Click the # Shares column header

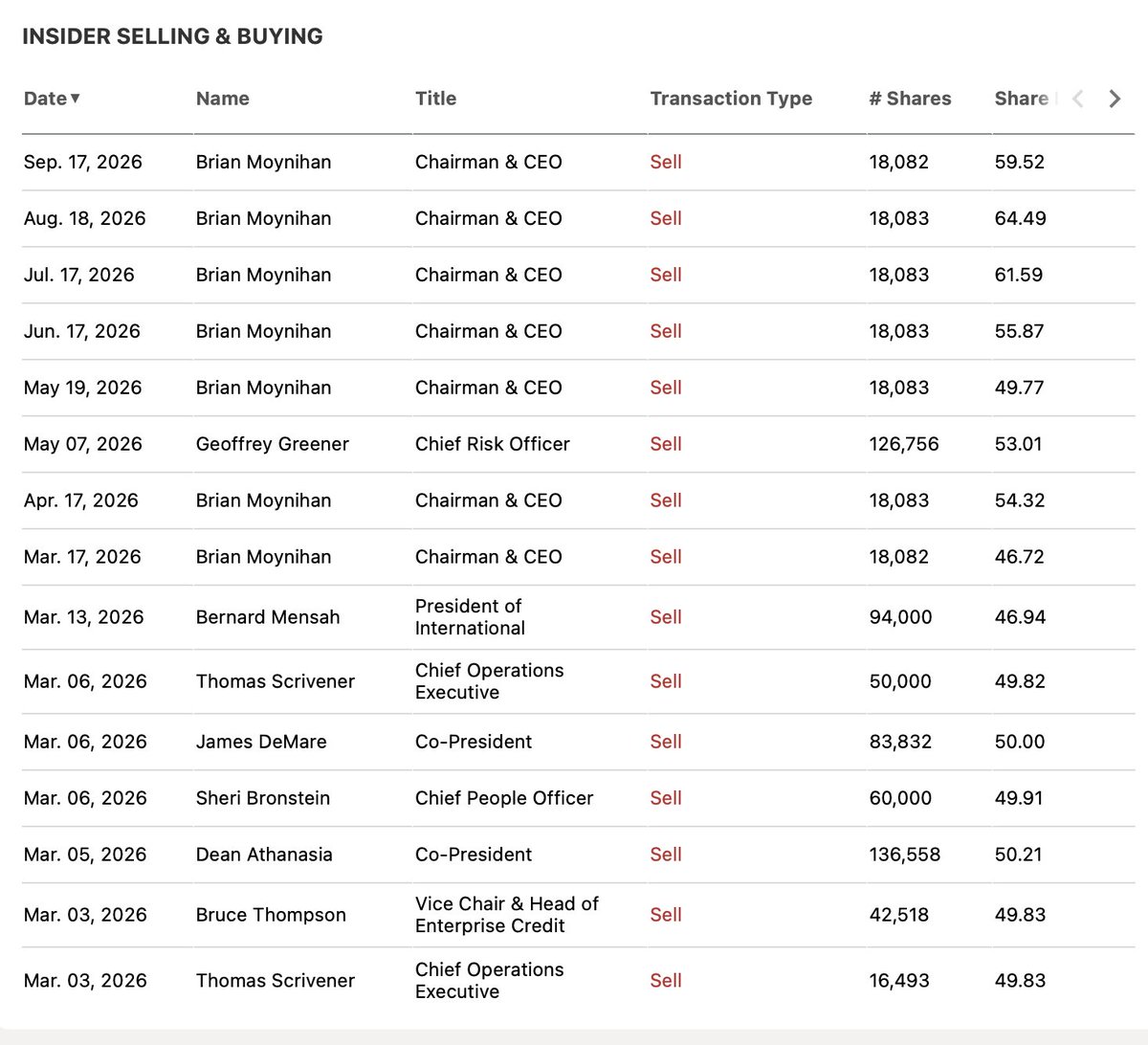(x=910, y=99)
